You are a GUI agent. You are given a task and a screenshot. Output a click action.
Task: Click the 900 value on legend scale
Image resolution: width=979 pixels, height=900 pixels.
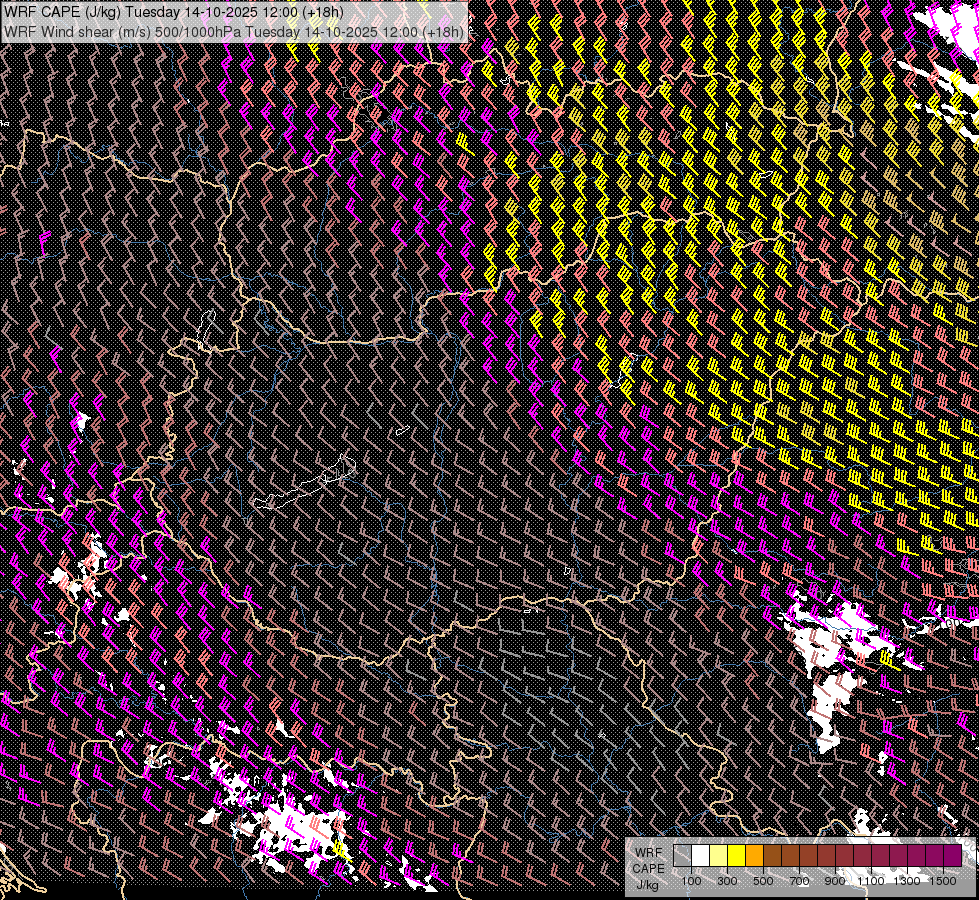[x=835, y=881]
